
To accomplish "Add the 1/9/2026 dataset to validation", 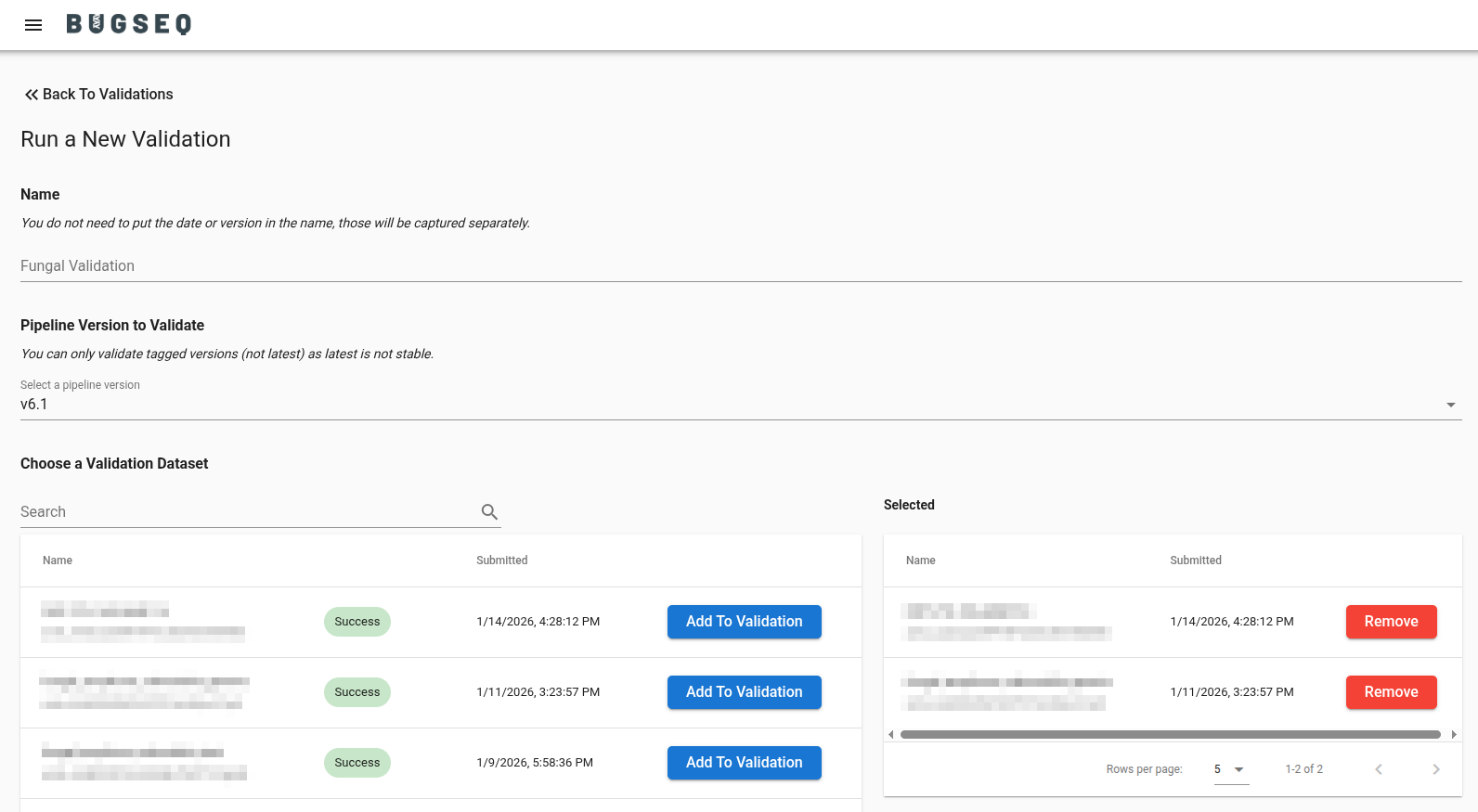I will tap(744, 763).
